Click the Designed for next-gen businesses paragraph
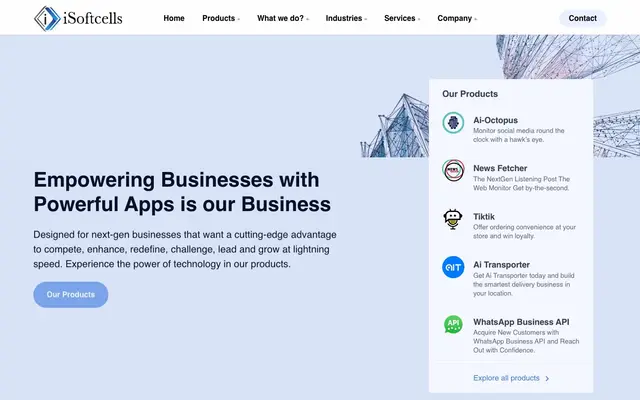Image resolution: width=640 pixels, height=400 pixels. click(x=185, y=249)
